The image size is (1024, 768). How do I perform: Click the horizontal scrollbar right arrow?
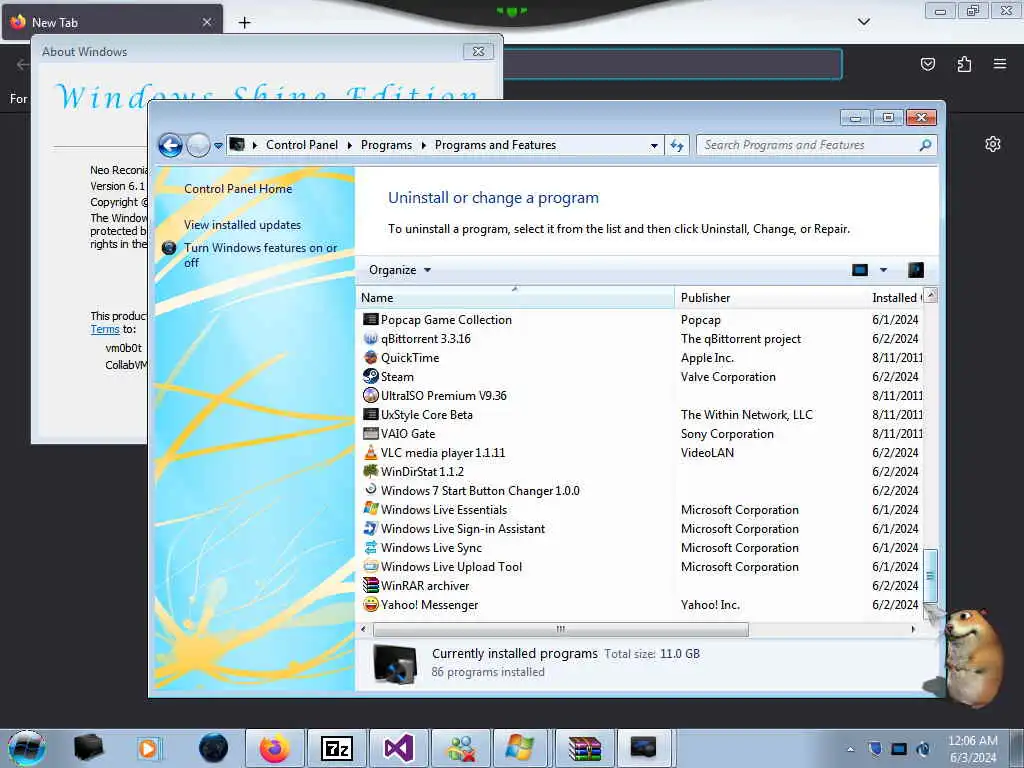(913, 630)
